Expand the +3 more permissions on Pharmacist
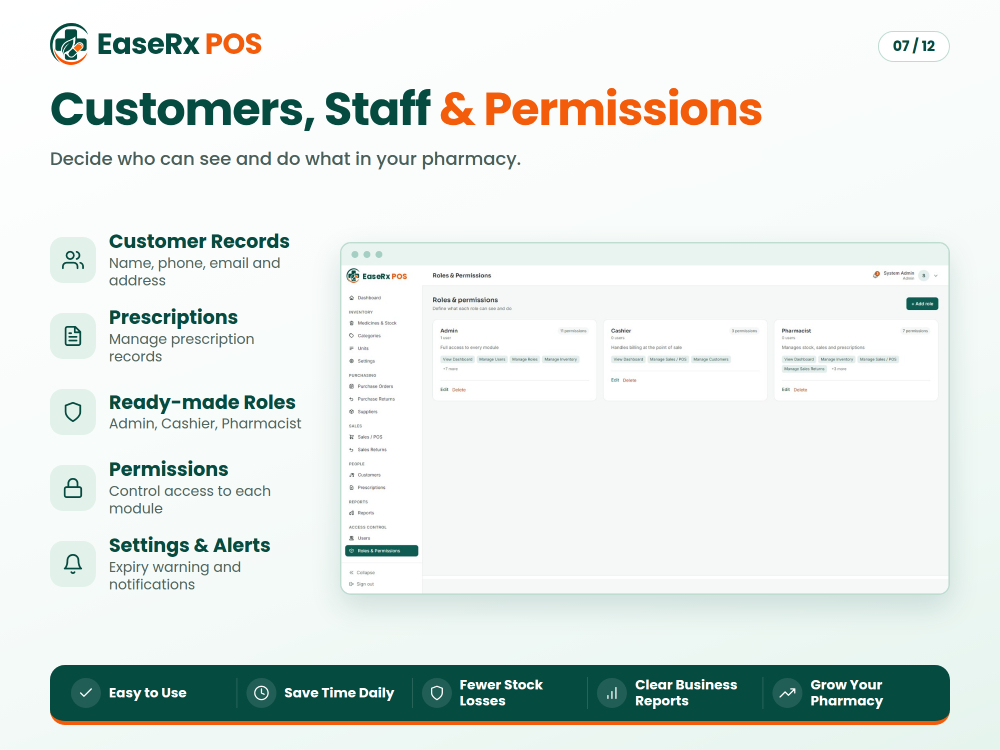Viewport: 1000px width, 750px height. coord(839,369)
